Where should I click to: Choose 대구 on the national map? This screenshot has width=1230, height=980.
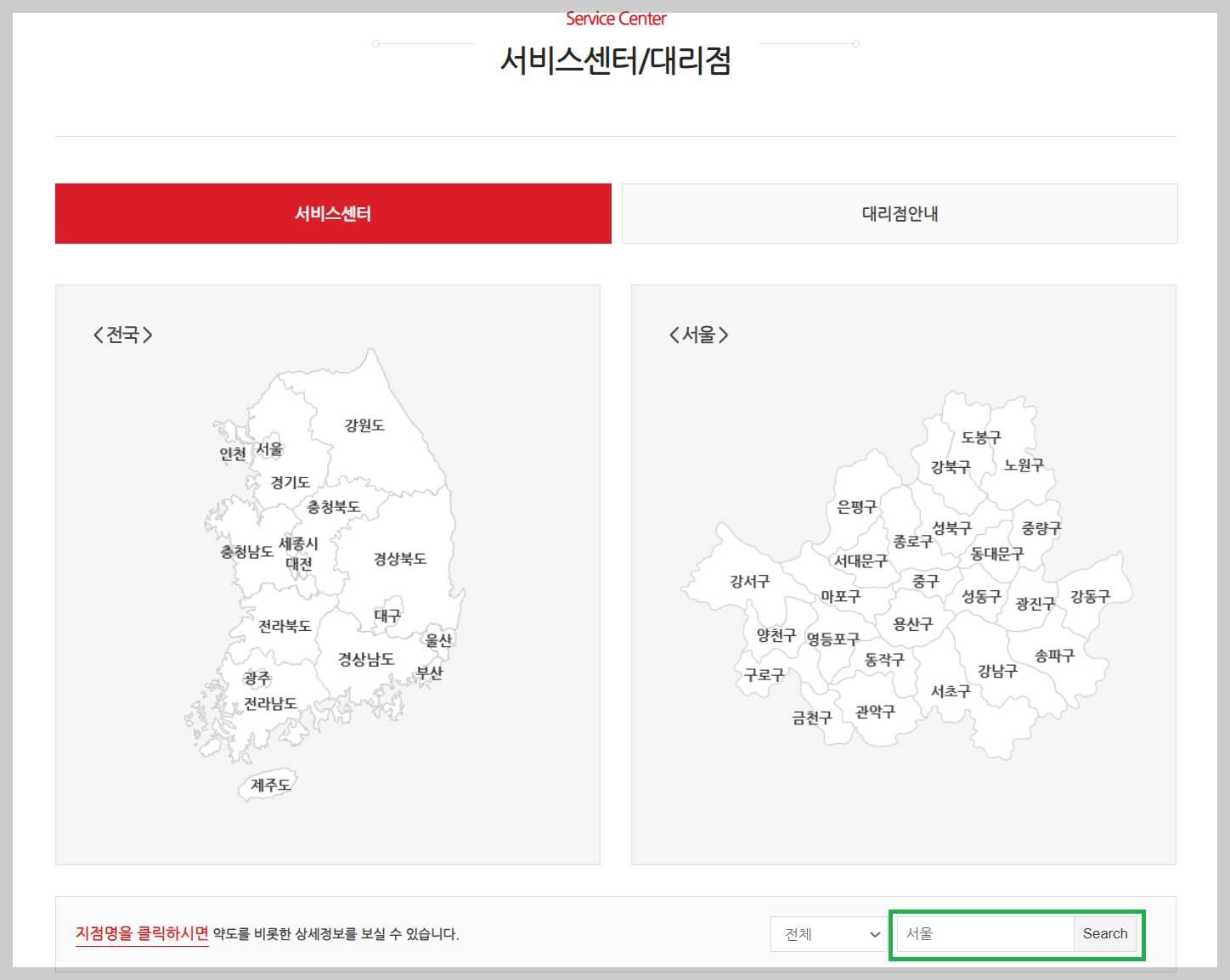[x=387, y=616]
